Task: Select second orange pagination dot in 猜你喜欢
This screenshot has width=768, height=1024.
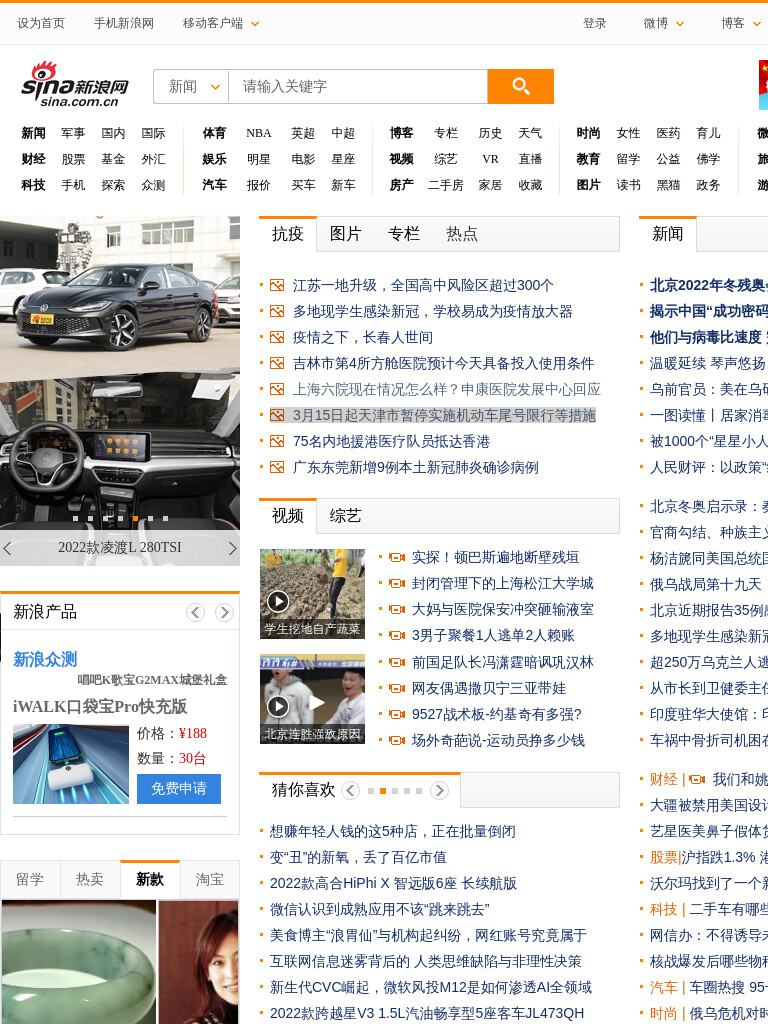Action: 383,791
